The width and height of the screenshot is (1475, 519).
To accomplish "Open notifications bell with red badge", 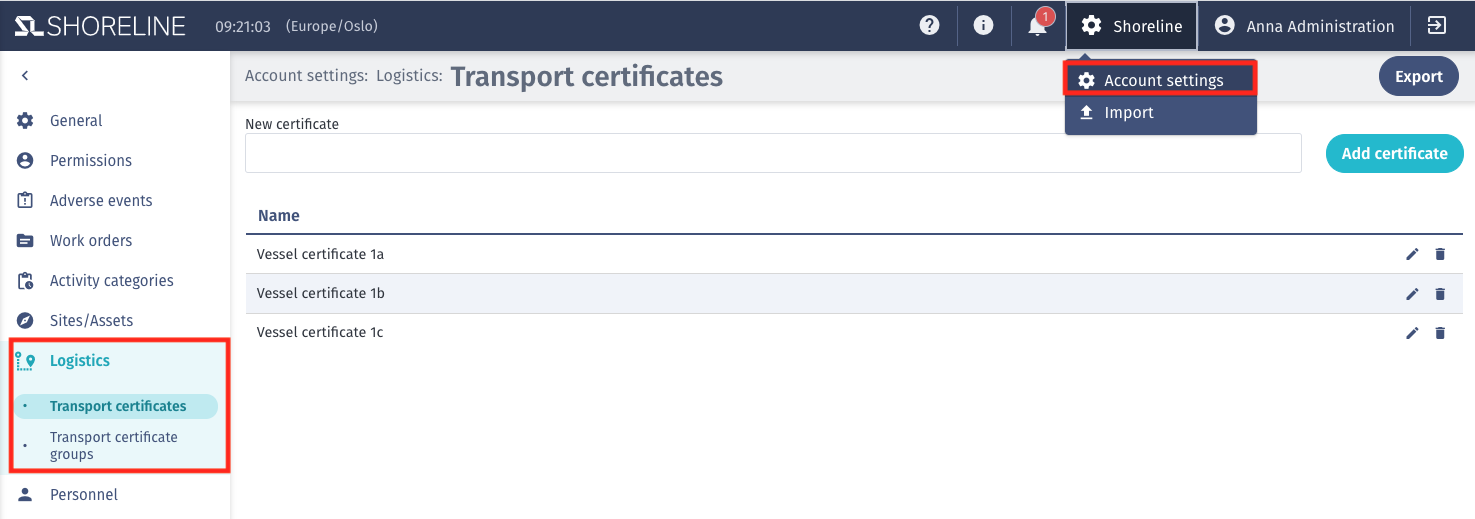I will click(1039, 25).
